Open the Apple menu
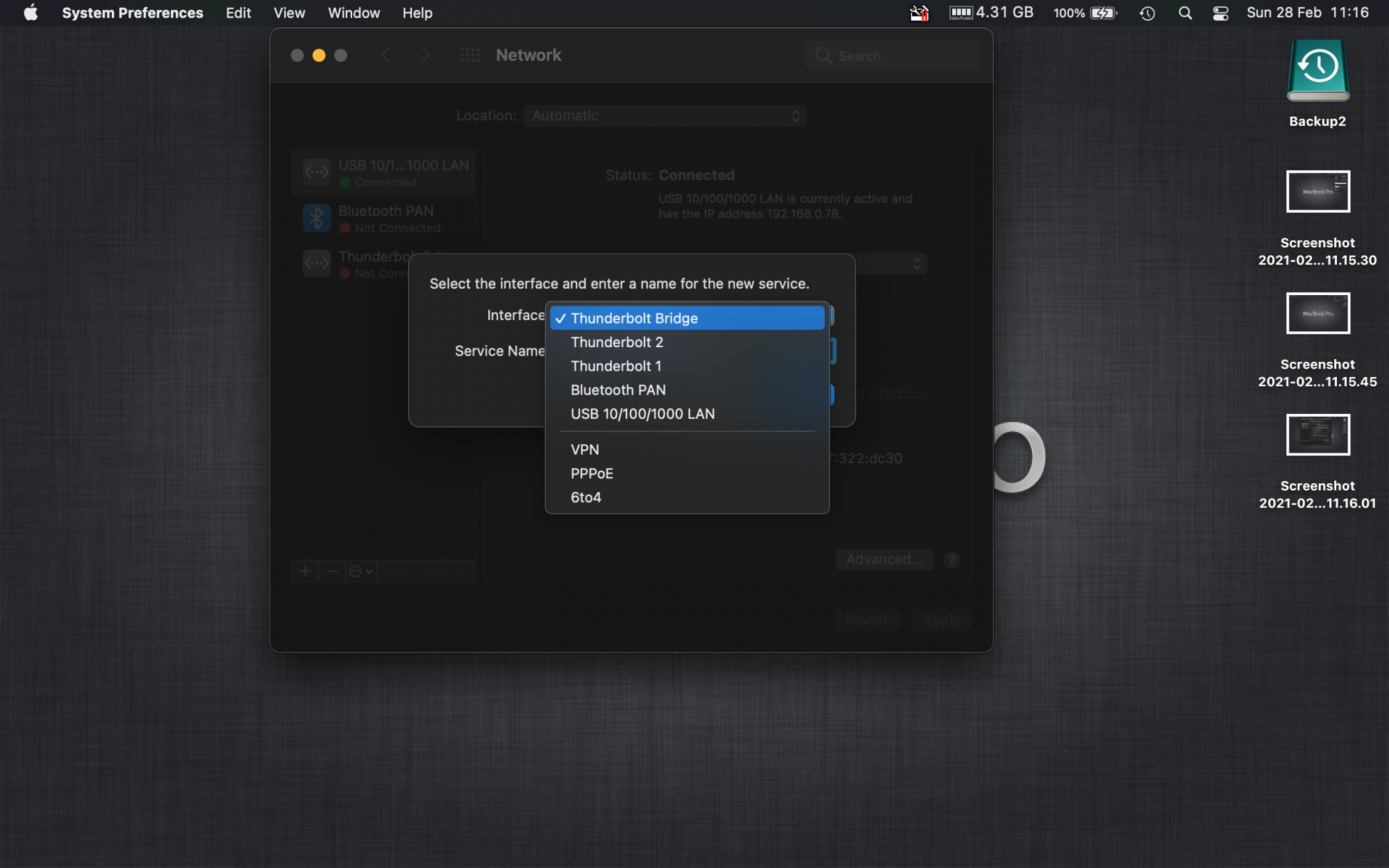1389x868 pixels. pos(31,12)
